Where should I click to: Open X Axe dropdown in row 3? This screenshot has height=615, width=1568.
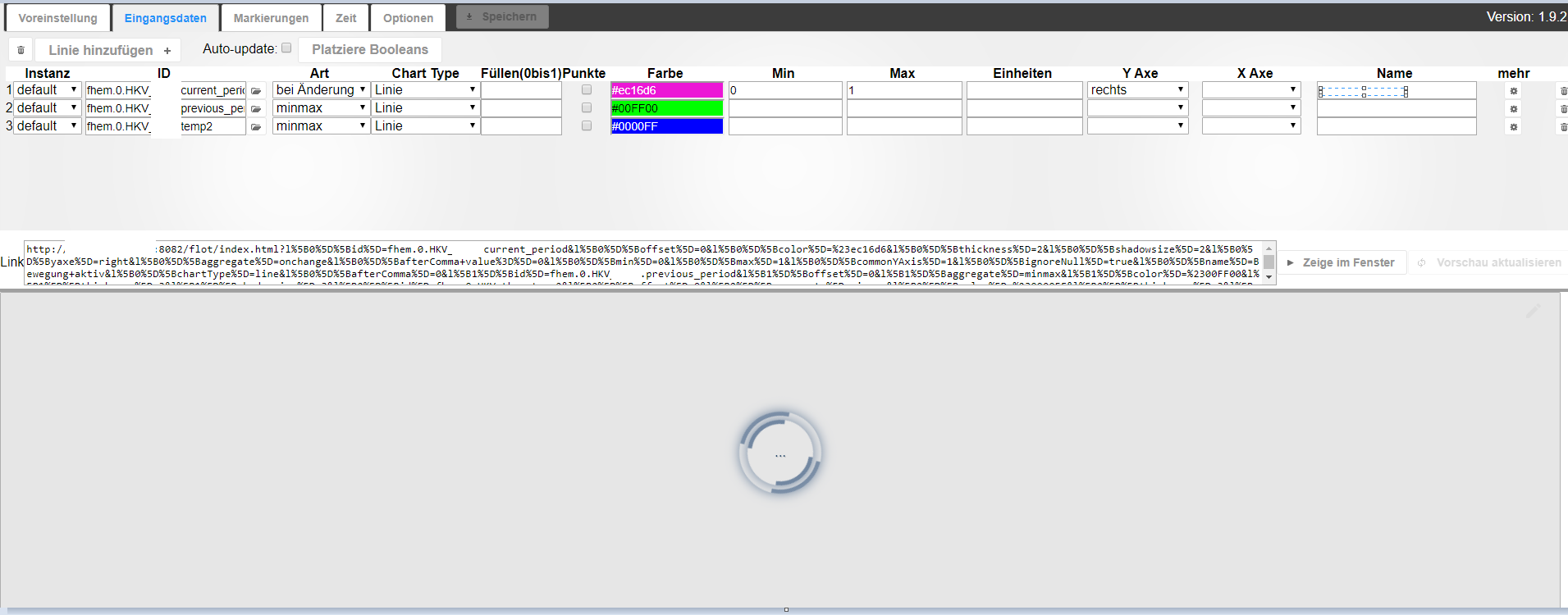pos(1251,126)
